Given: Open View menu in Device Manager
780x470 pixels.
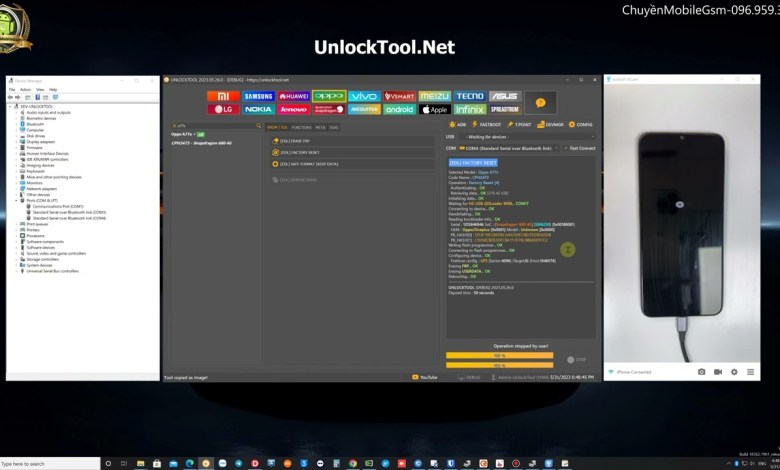Looking at the screenshot, I should 40,90.
